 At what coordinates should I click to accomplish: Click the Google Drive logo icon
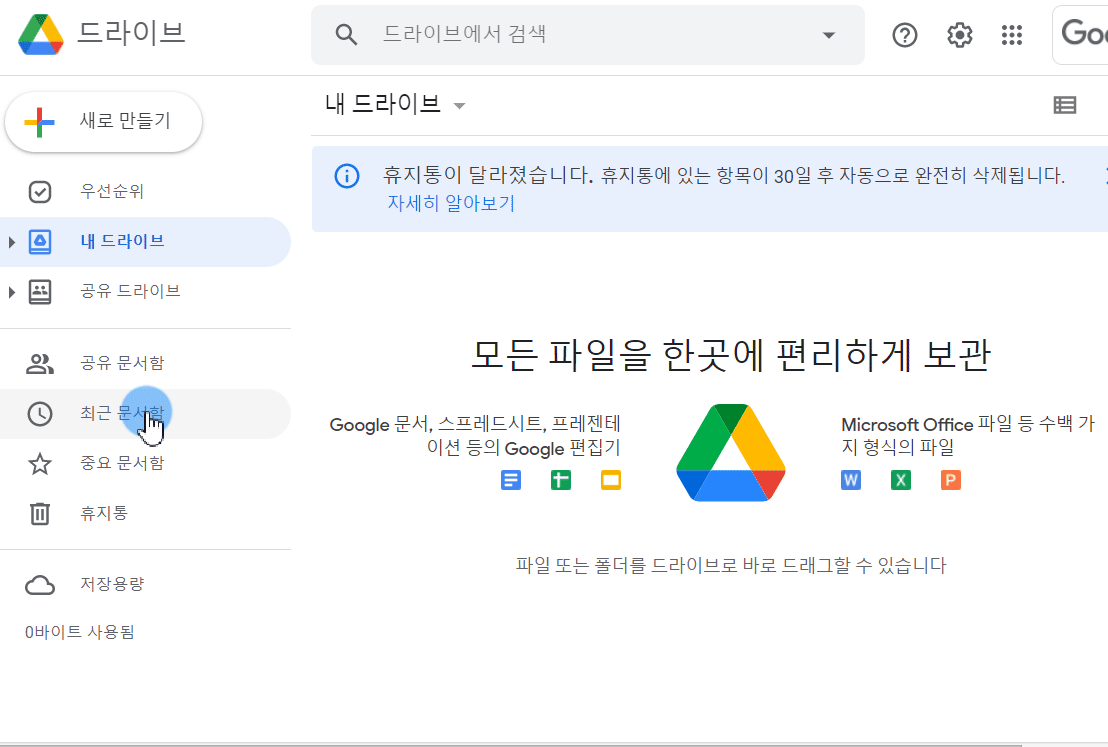41,34
